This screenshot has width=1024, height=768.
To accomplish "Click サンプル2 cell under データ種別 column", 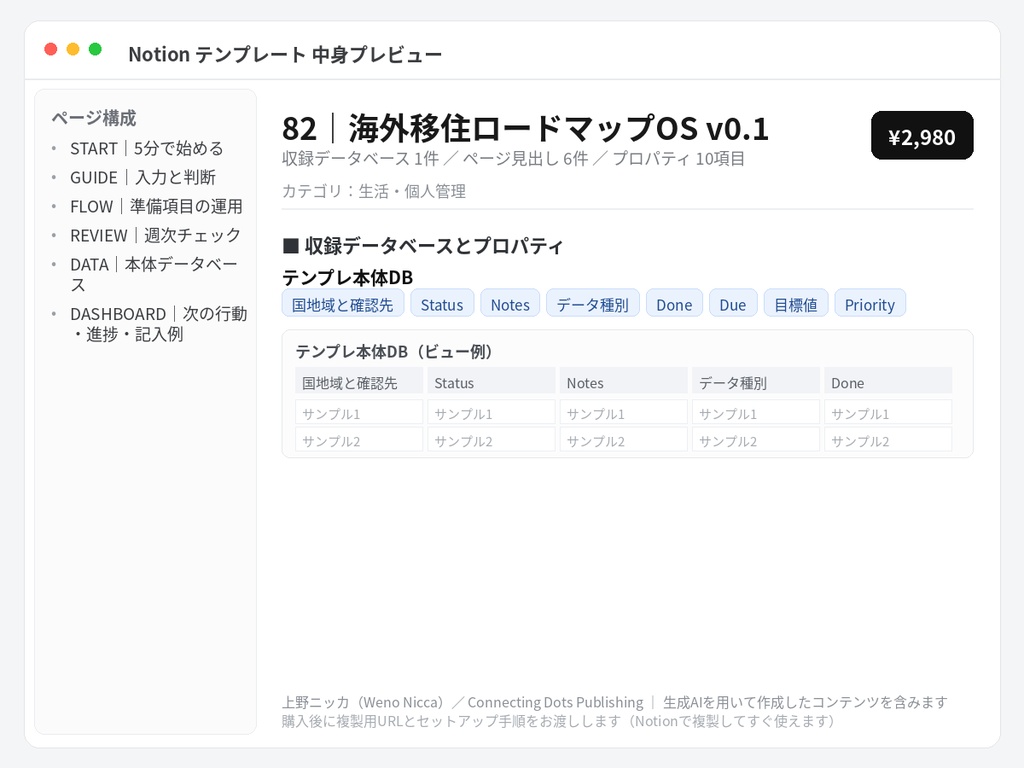I will (x=756, y=440).
